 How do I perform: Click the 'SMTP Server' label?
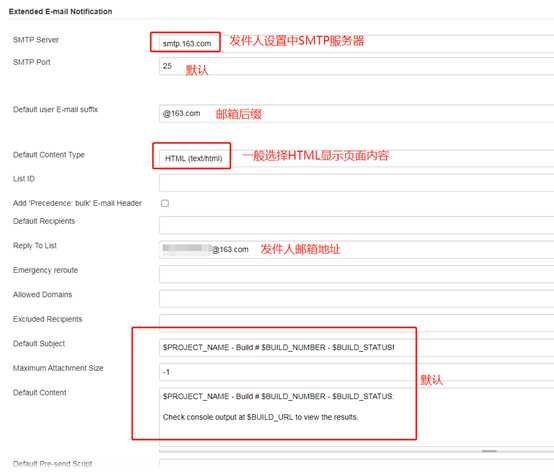point(36,40)
